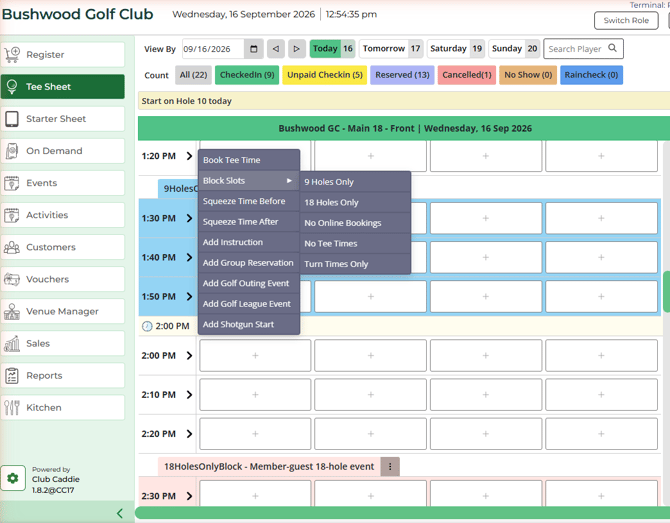Click the On Demand phone icon
The image size is (670, 523).
[x=12, y=150]
